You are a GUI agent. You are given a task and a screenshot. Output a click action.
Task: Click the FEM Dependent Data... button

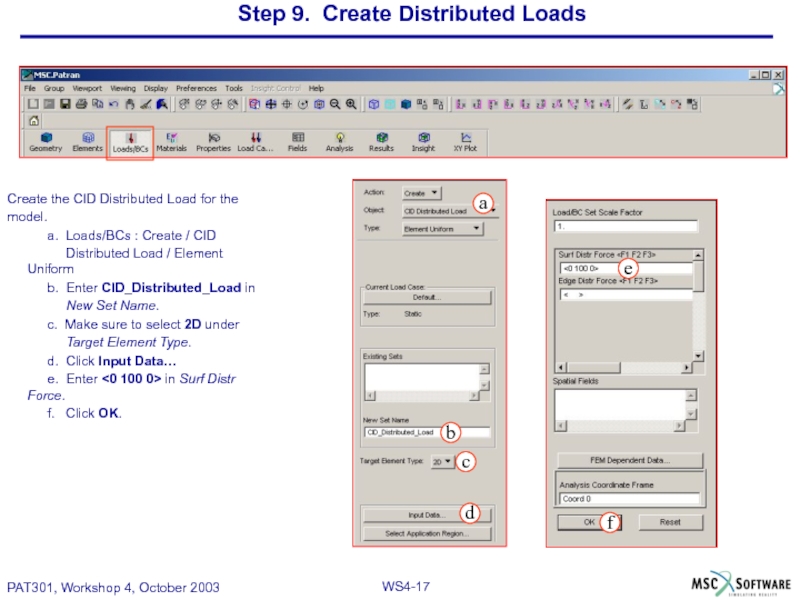pos(630,460)
